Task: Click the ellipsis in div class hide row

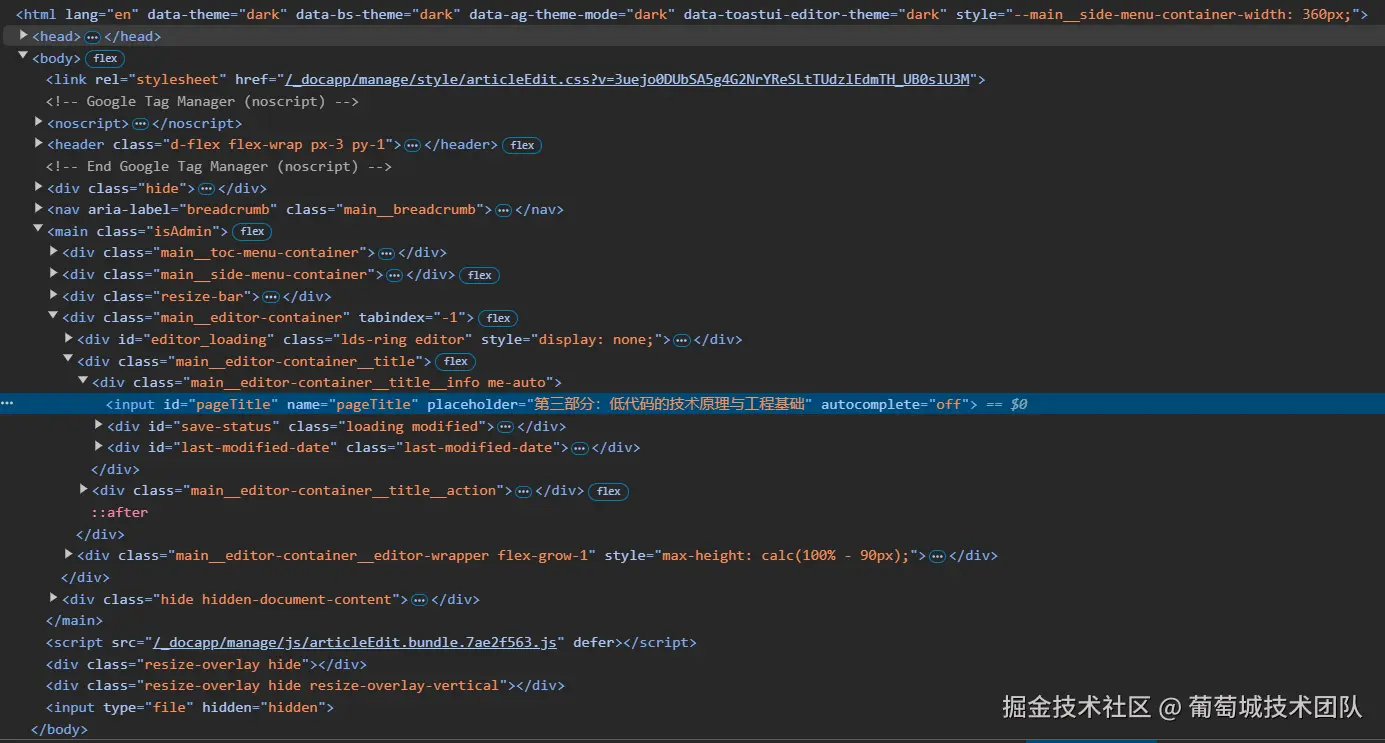Action: tap(206, 188)
